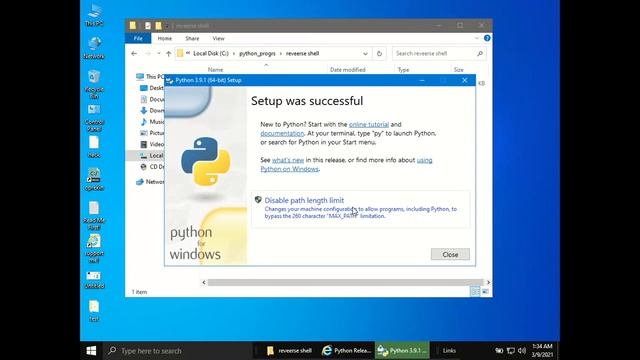The width and height of the screenshot is (640, 360).
Task: Open Control Panel desktop icon
Action: pyautogui.click(x=94, y=118)
